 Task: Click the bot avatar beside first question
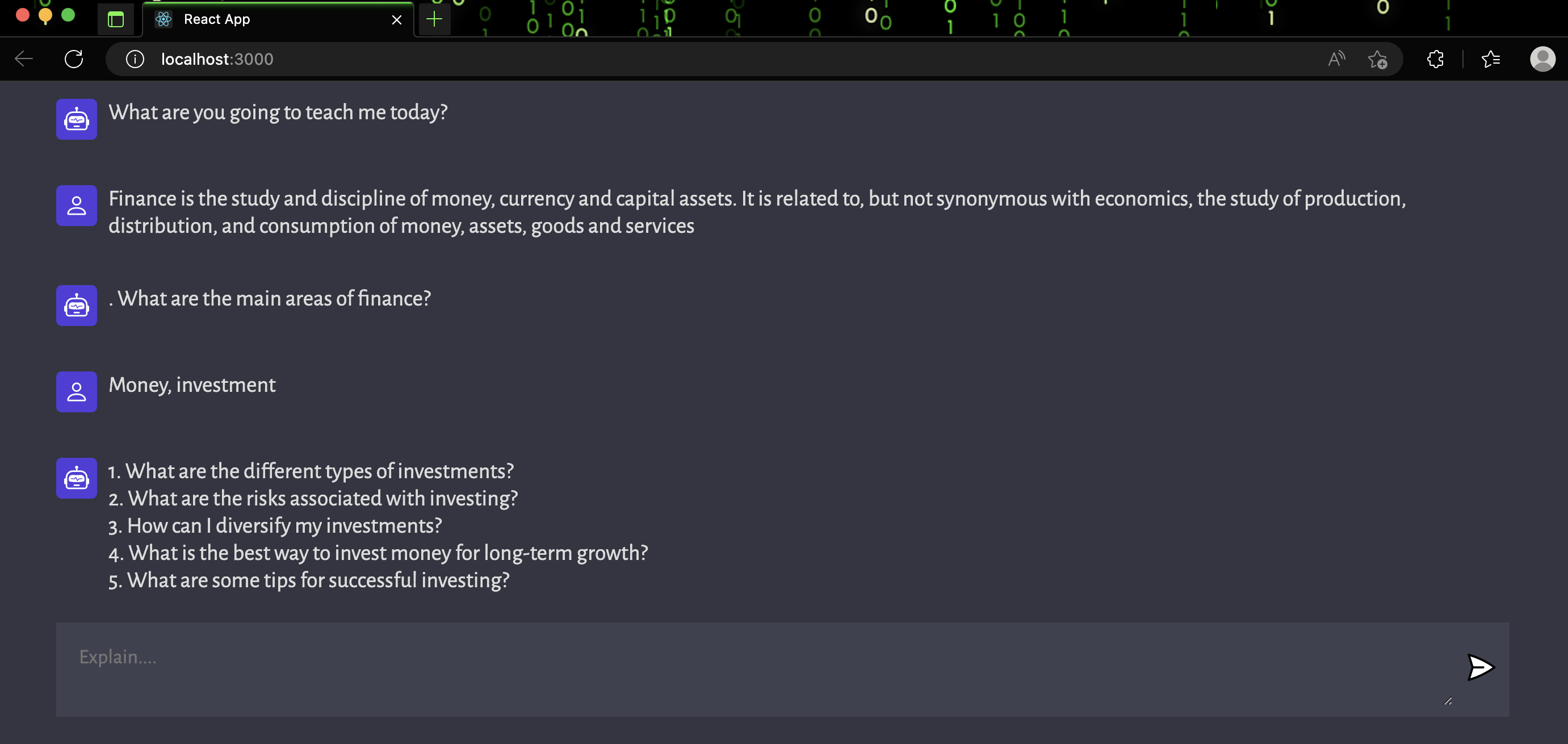77,119
